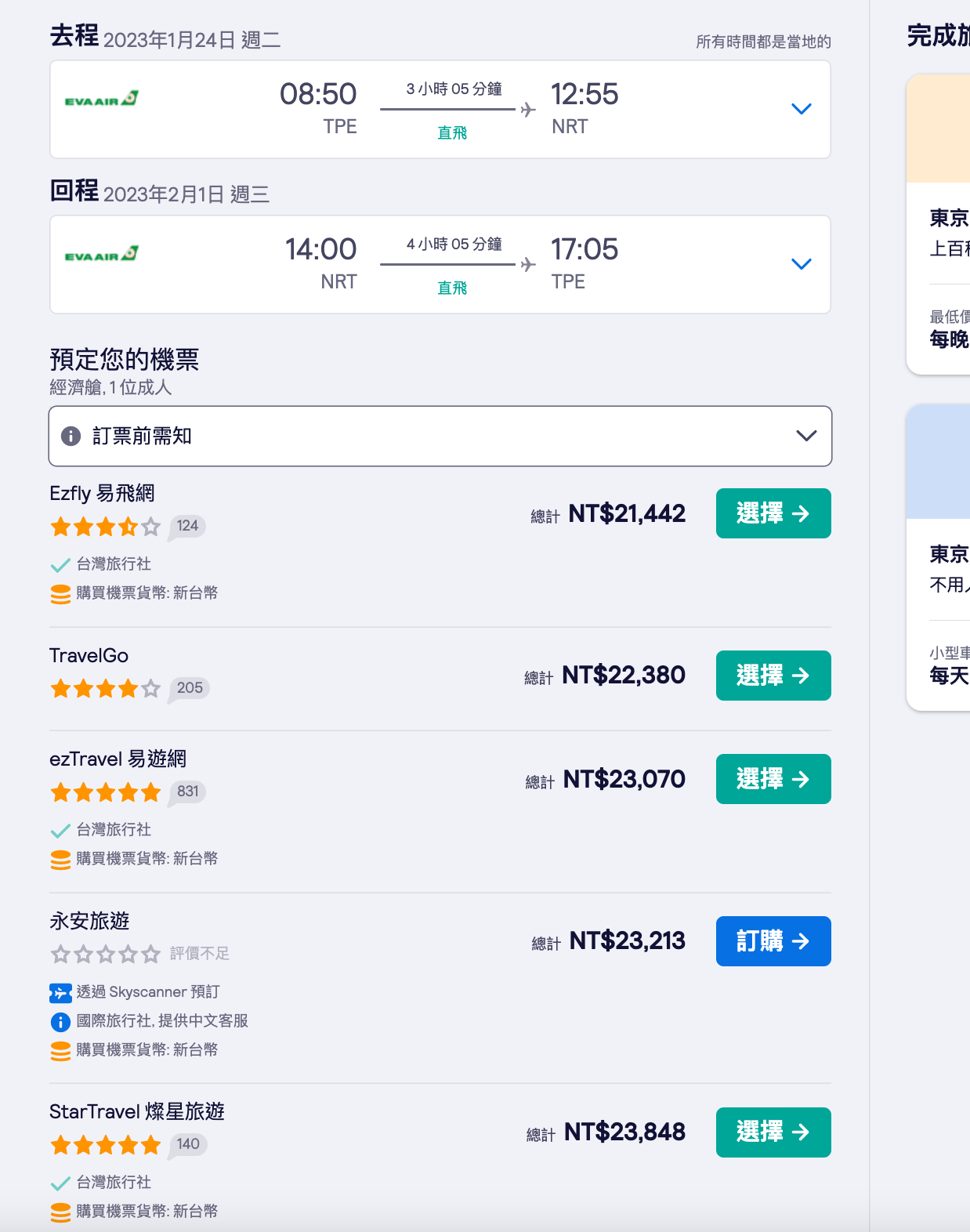Click the StarTravel currency coins icon
This screenshot has height=1232, width=970.
pyautogui.click(x=60, y=1212)
